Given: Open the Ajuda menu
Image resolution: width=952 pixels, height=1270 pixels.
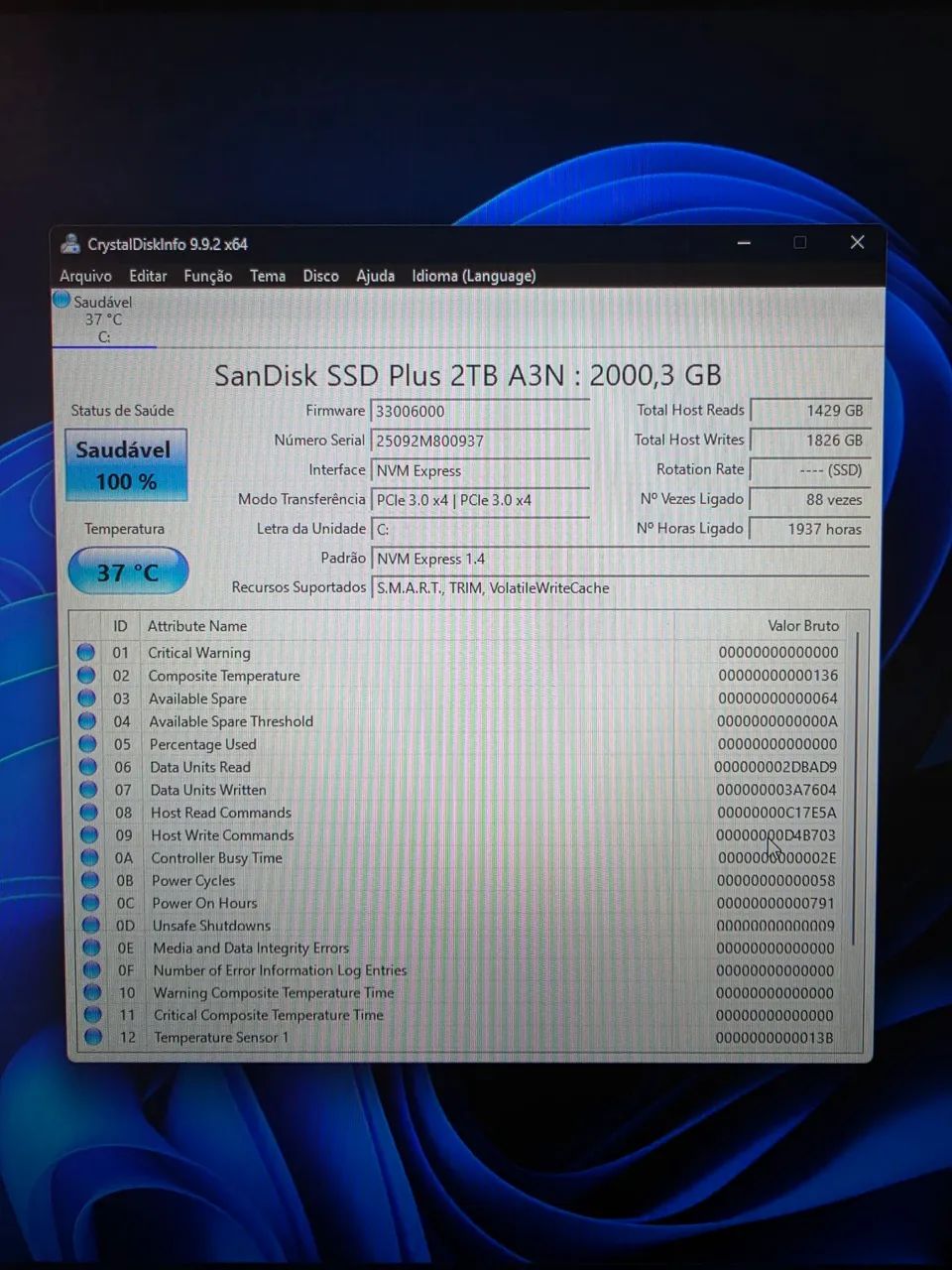Looking at the screenshot, I should point(375,276).
